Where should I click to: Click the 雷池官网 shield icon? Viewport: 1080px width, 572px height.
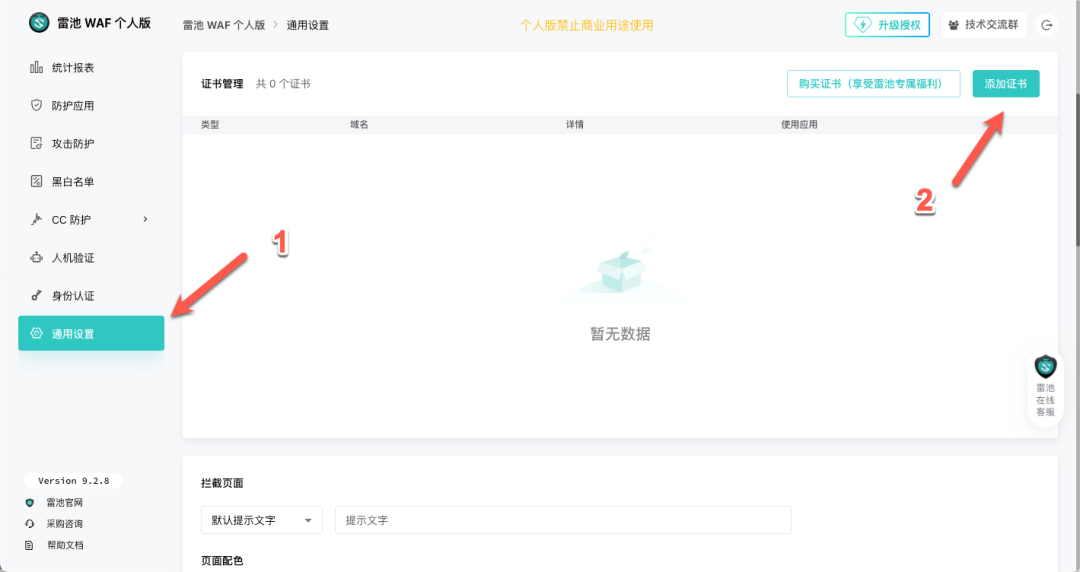30,503
